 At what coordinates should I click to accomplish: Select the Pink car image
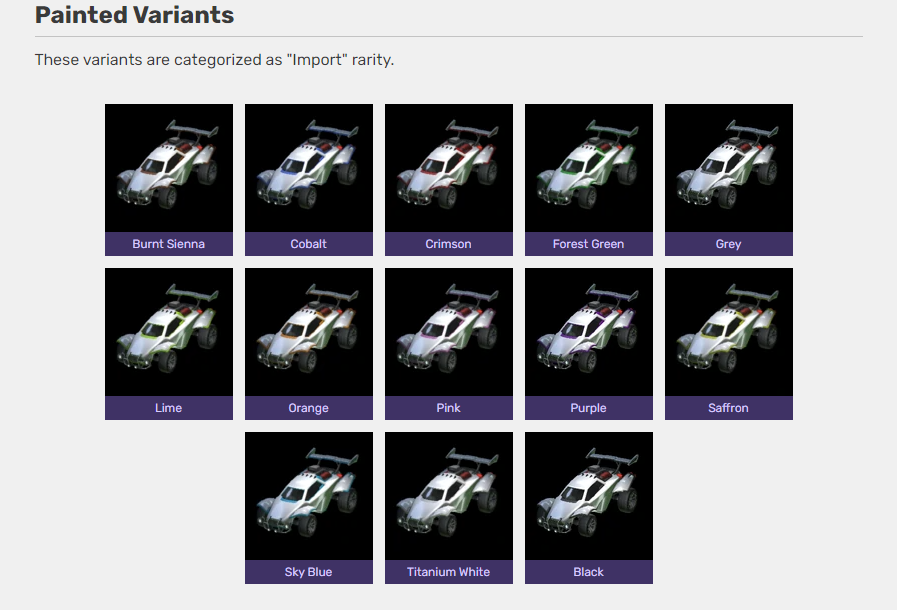(448, 332)
